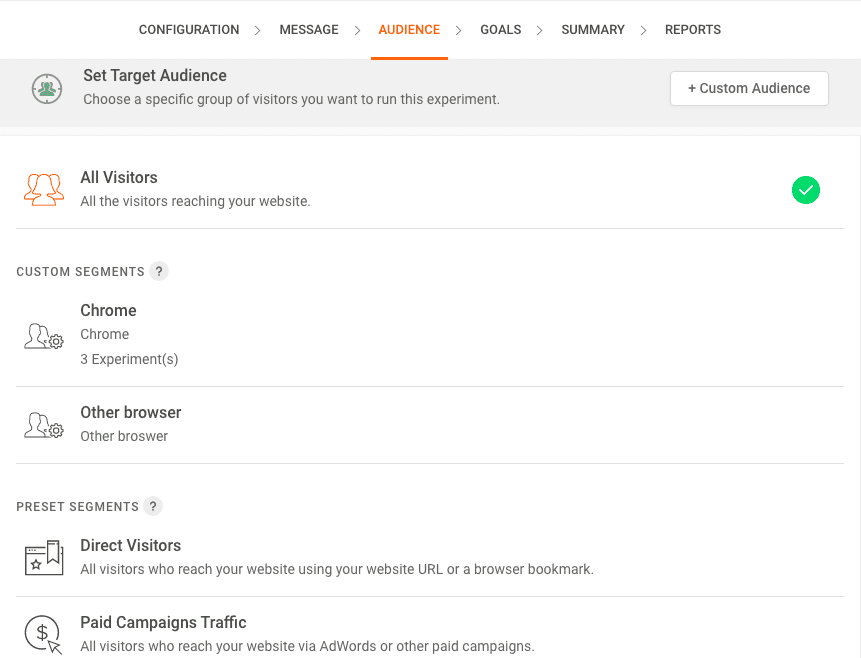Screen dimensions: 861x658
Task: Click the Chrome segment user-gear icon
Action: click(x=44, y=336)
